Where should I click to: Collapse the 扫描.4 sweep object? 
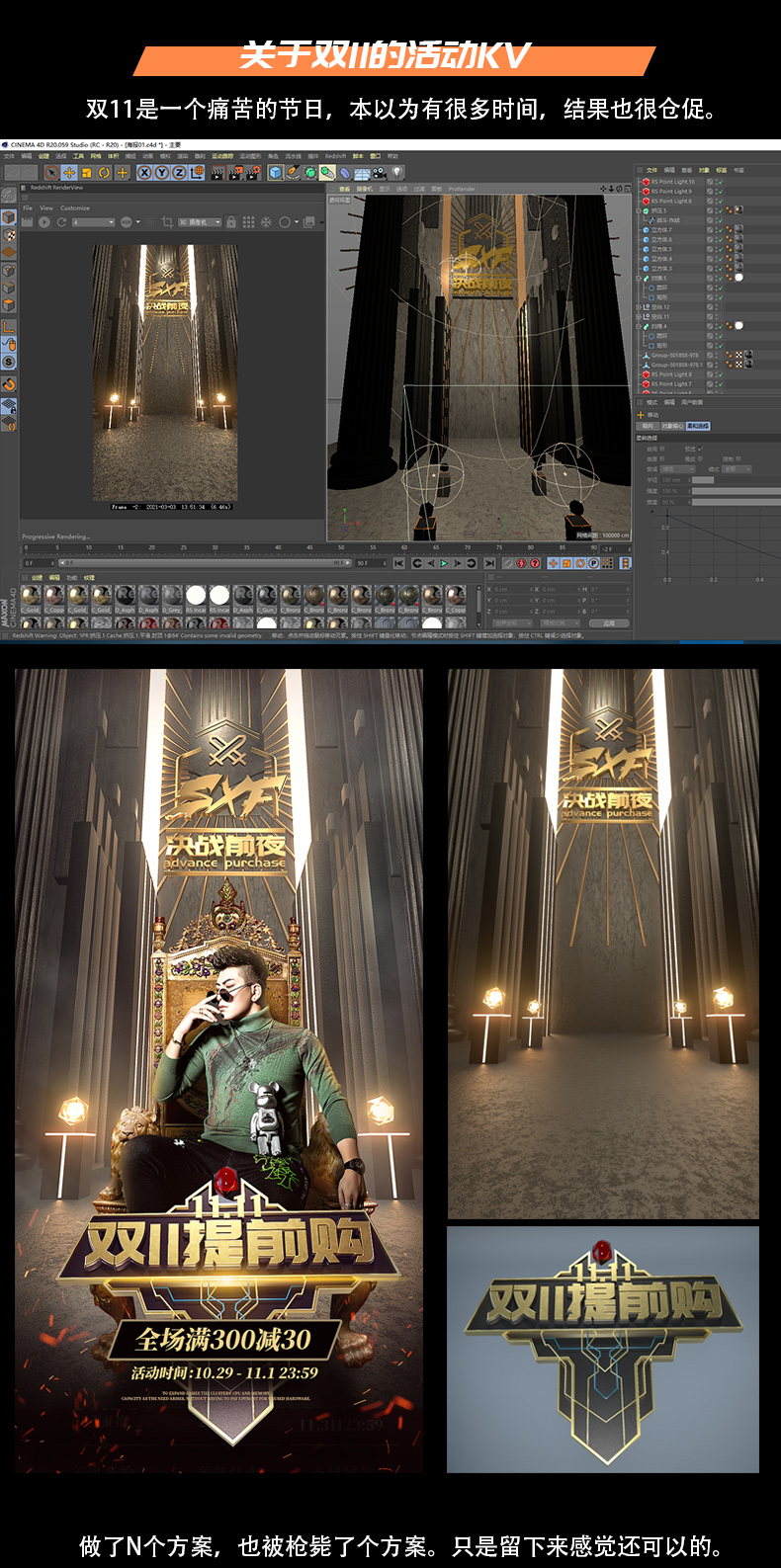[639, 327]
